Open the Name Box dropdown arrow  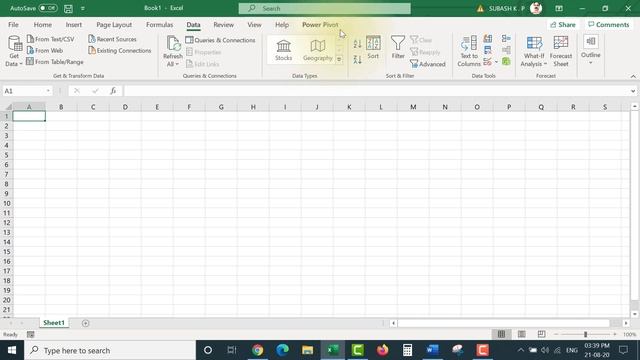point(48,91)
